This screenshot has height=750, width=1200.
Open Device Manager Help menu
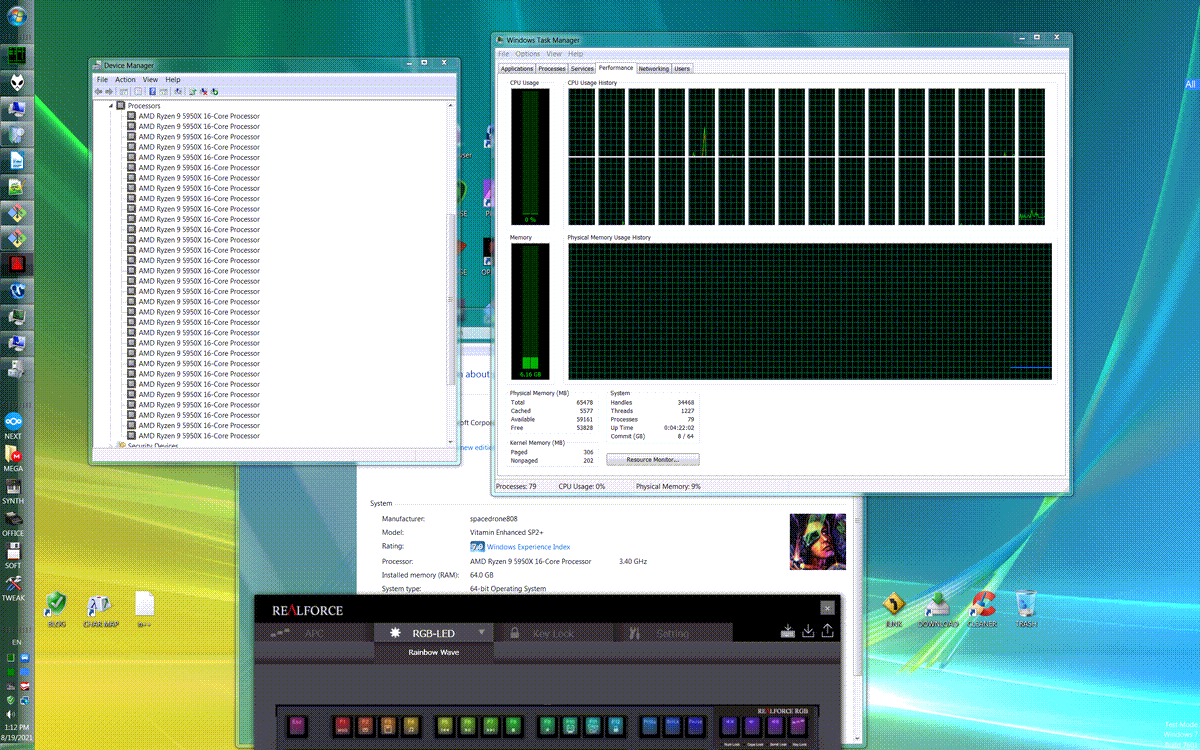pyautogui.click(x=173, y=79)
